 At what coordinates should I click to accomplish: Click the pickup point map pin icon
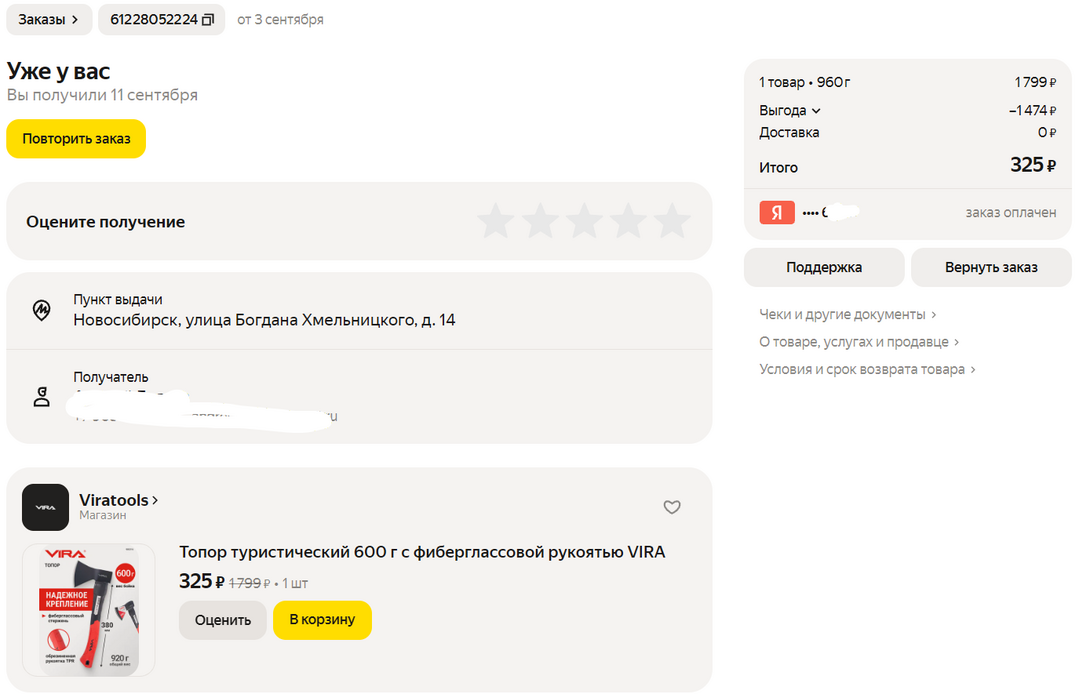(x=42, y=309)
